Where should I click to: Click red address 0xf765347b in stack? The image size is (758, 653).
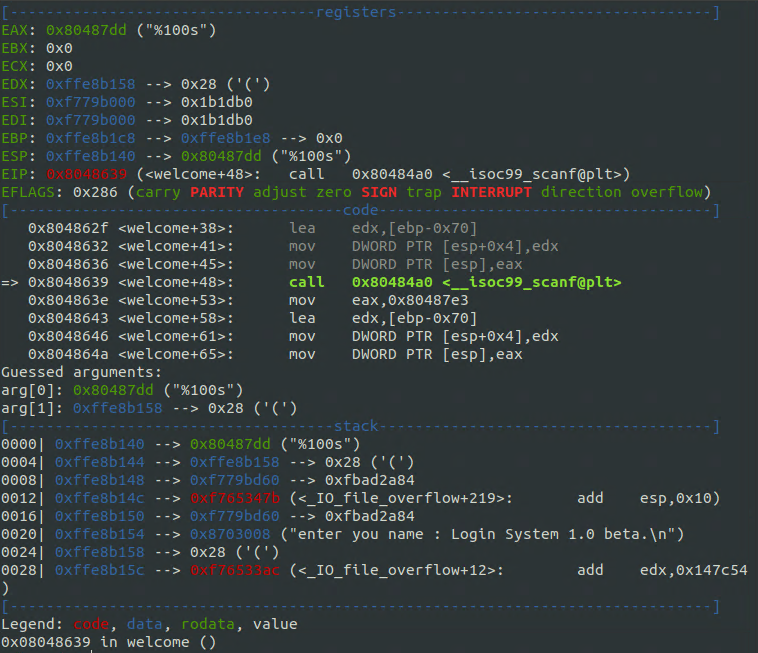[235, 498]
